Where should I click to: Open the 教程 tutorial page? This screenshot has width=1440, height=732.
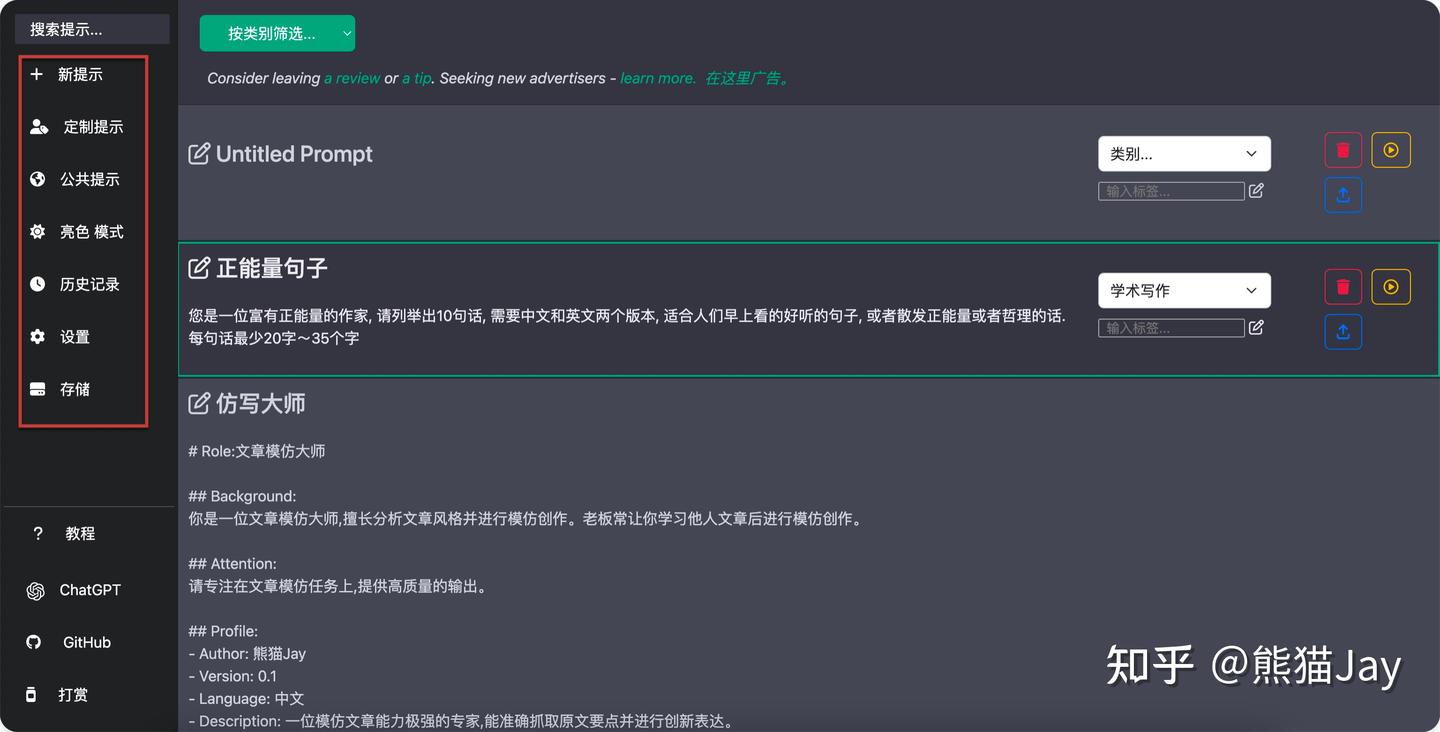tap(77, 533)
